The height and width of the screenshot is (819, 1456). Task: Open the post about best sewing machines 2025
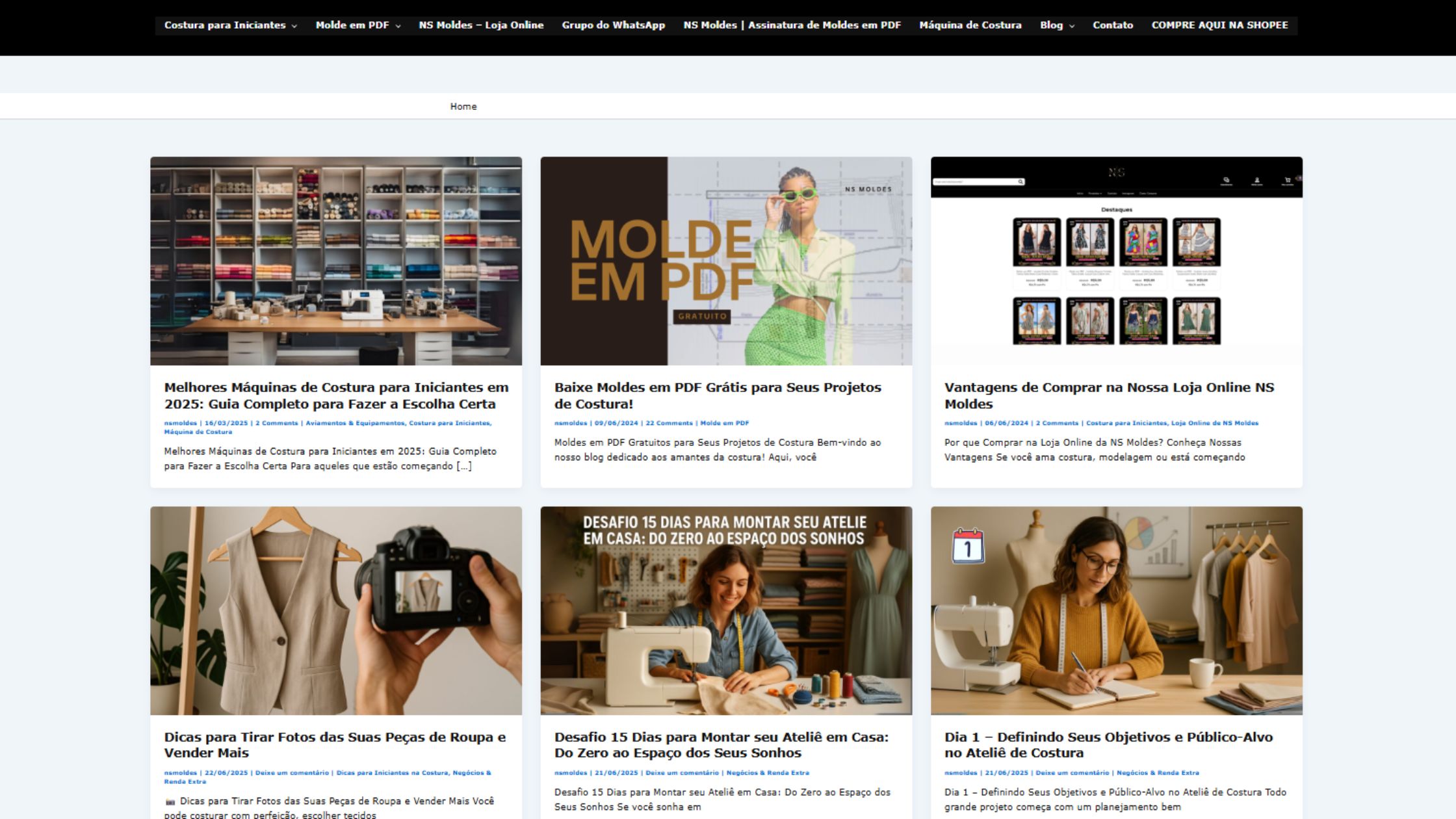coord(336,395)
